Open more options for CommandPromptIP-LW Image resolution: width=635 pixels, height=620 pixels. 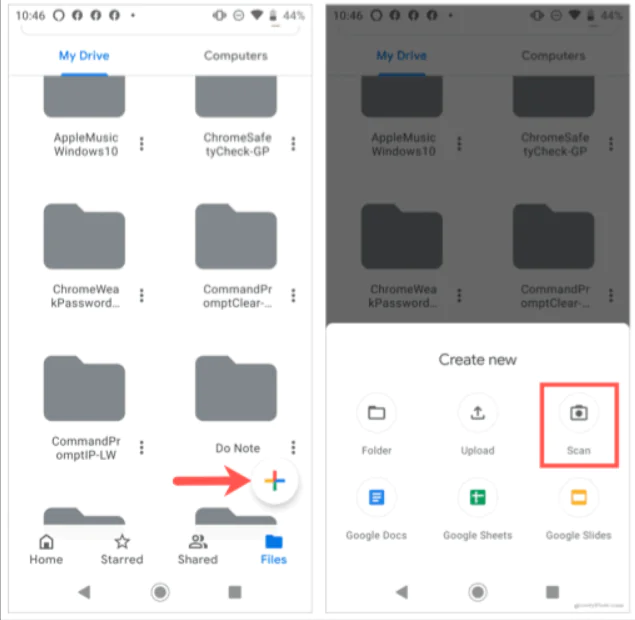coord(141,447)
